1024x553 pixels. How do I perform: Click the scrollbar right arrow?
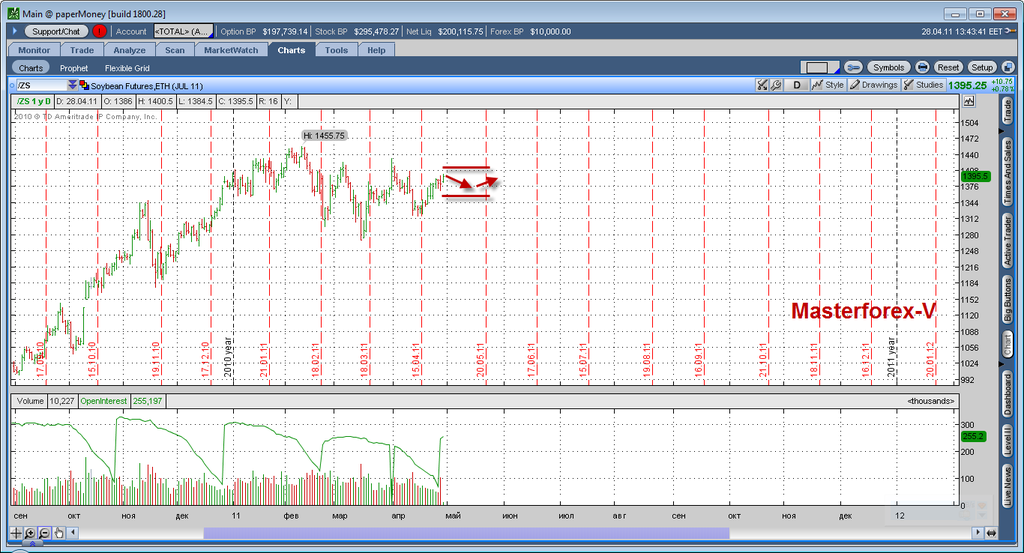pos(978,533)
